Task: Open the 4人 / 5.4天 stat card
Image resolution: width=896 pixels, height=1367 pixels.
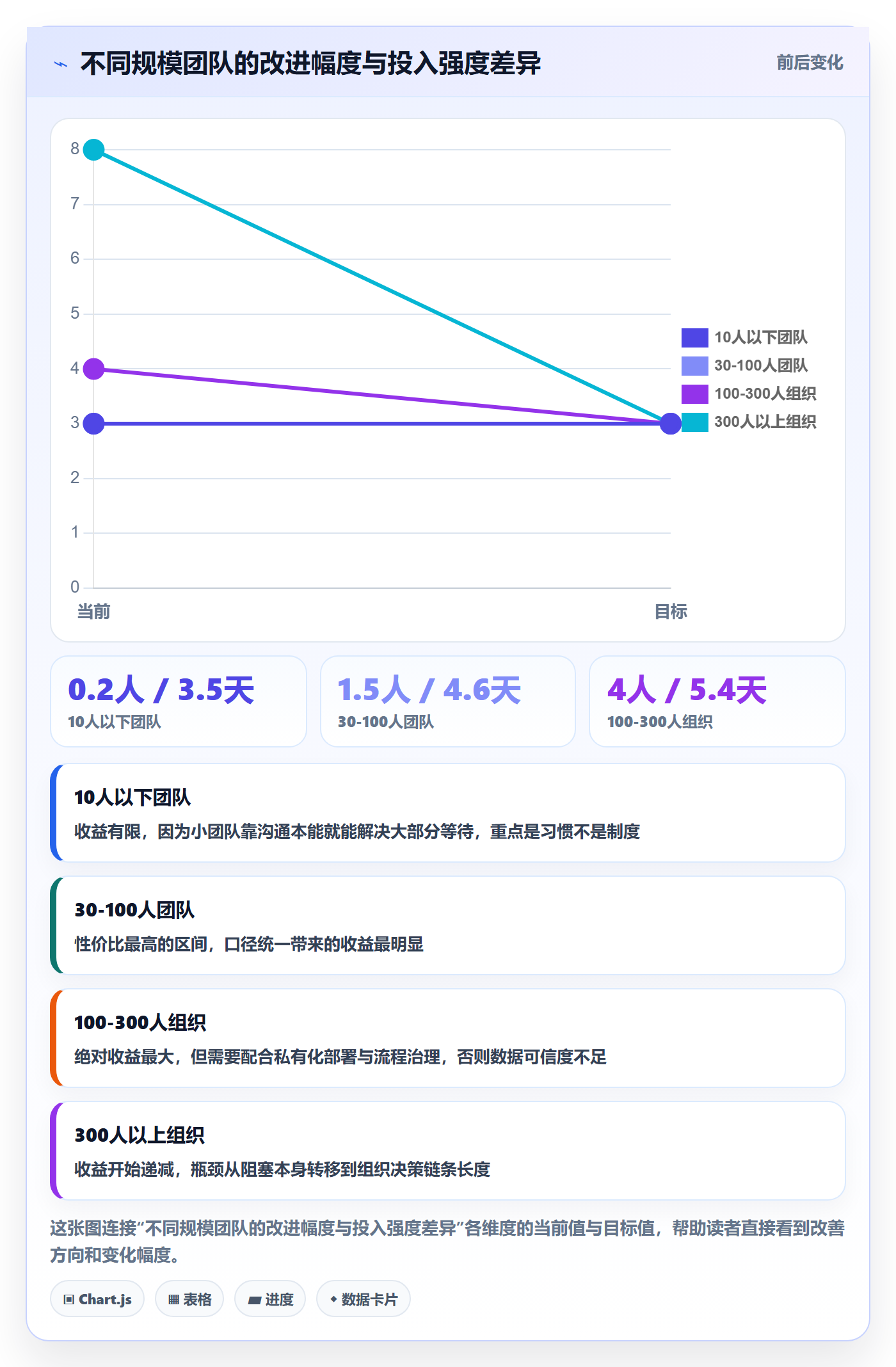Action: pyautogui.click(x=717, y=701)
